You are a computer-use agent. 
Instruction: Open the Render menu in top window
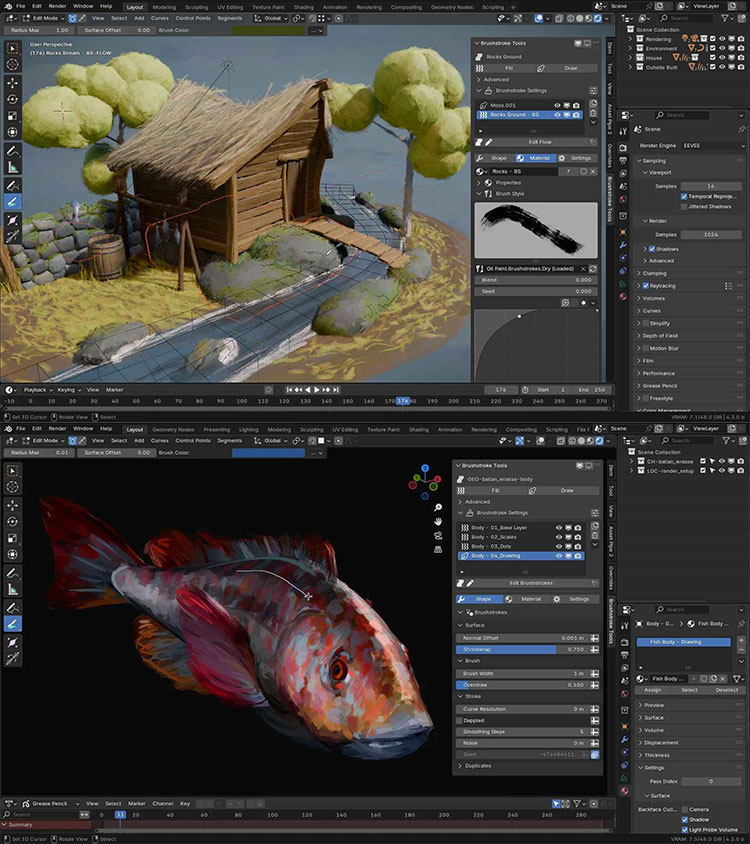(58, 6)
